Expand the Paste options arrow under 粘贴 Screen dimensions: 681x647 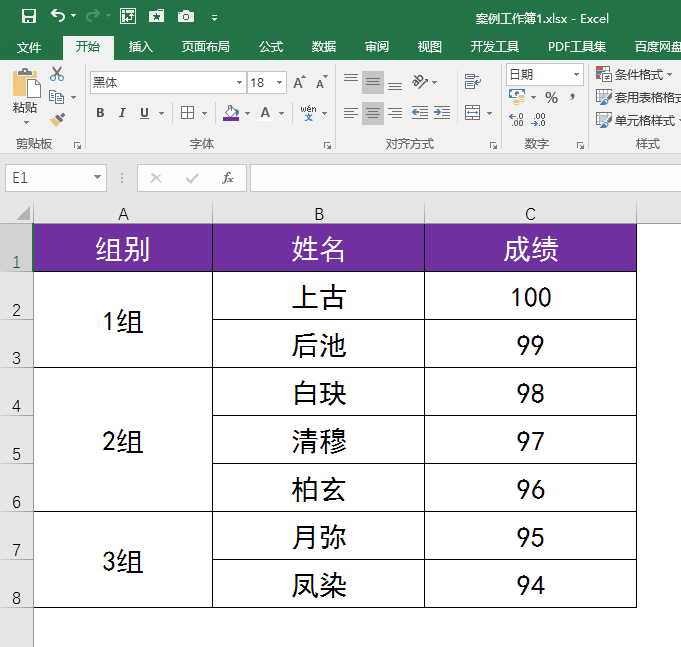point(26,123)
